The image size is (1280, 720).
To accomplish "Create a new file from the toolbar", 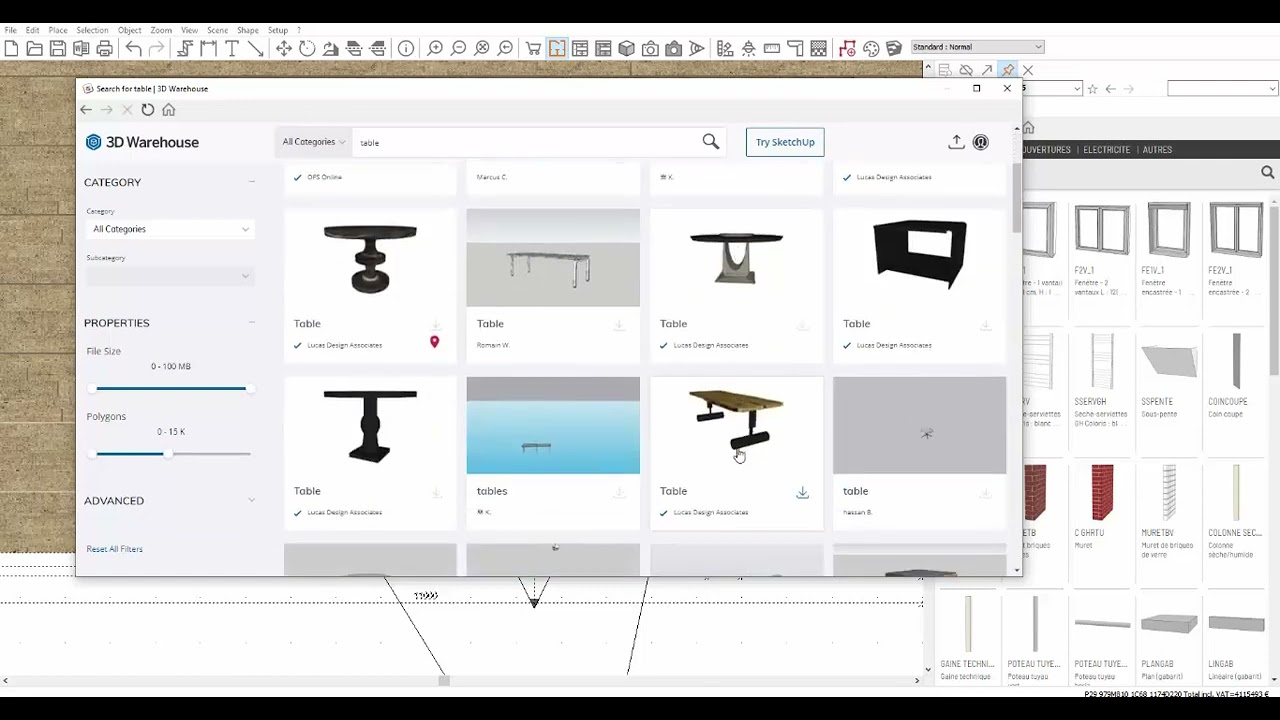I will coord(11,48).
